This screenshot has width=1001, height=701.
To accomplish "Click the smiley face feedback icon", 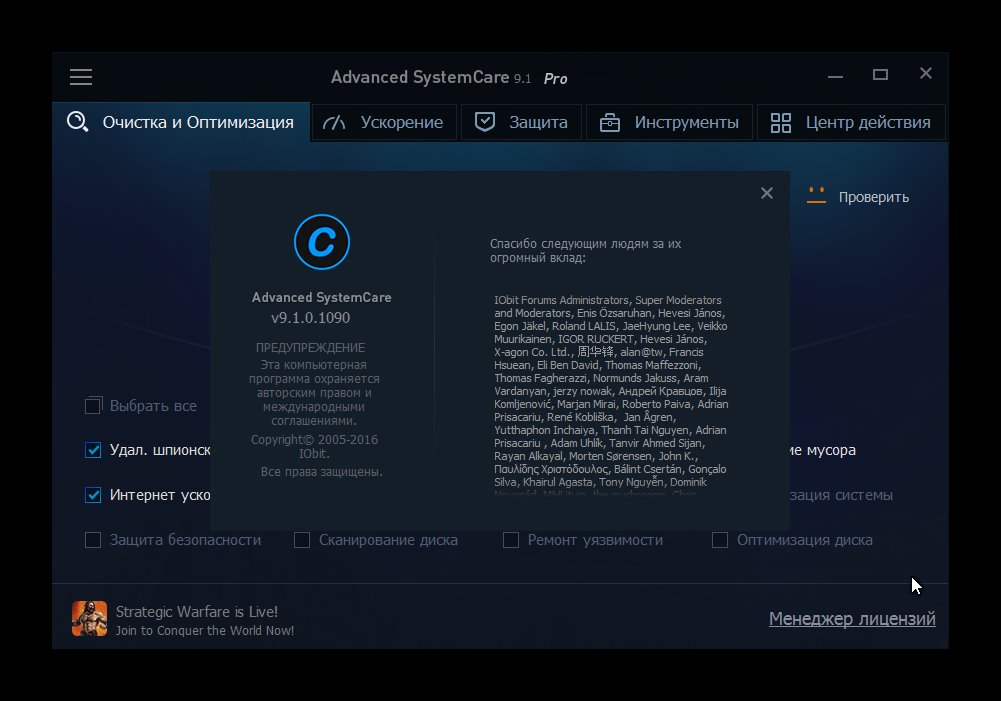I will pyautogui.click(x=816, y=195).
